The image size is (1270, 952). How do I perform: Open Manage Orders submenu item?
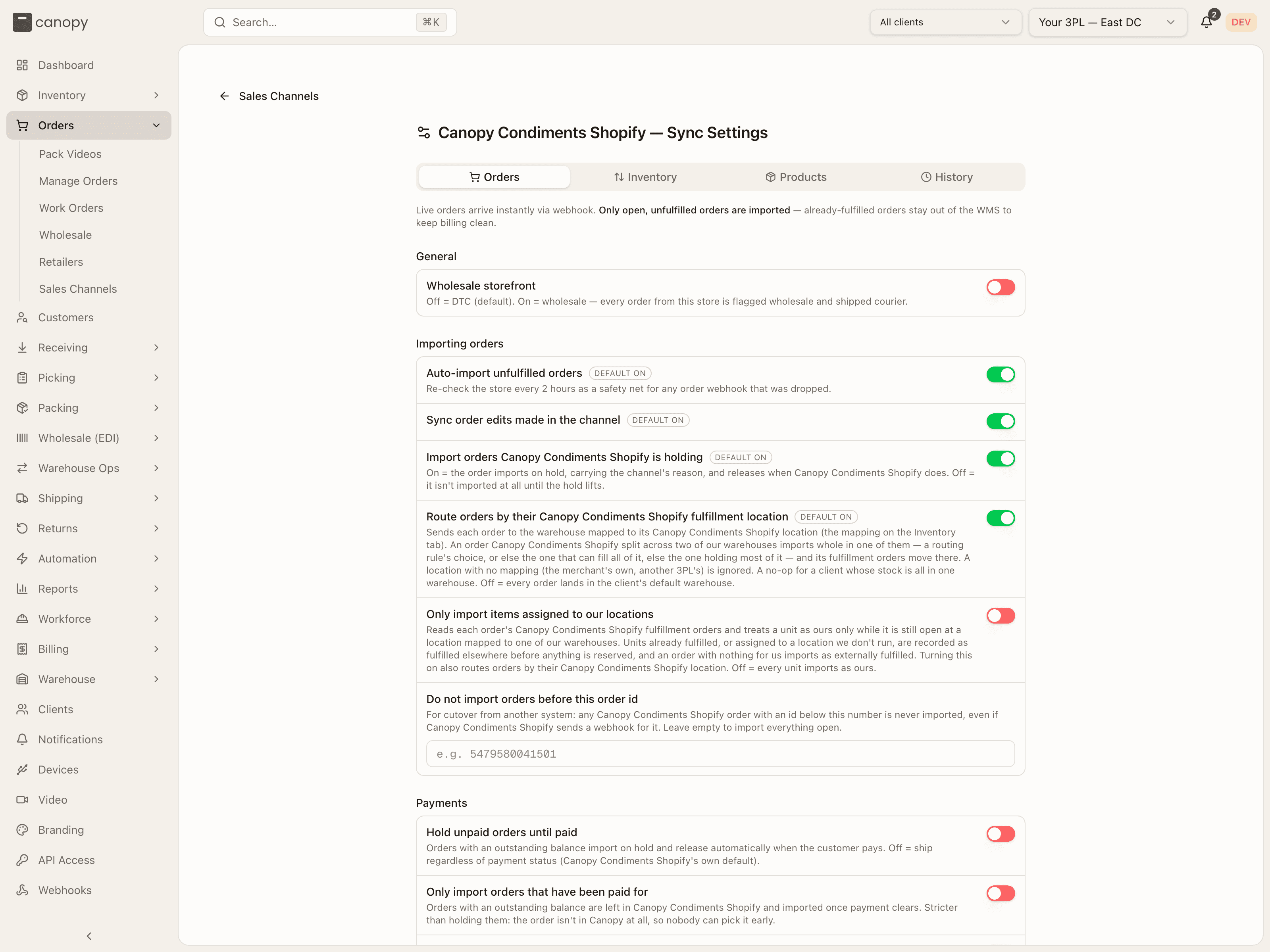coord(78,181)
